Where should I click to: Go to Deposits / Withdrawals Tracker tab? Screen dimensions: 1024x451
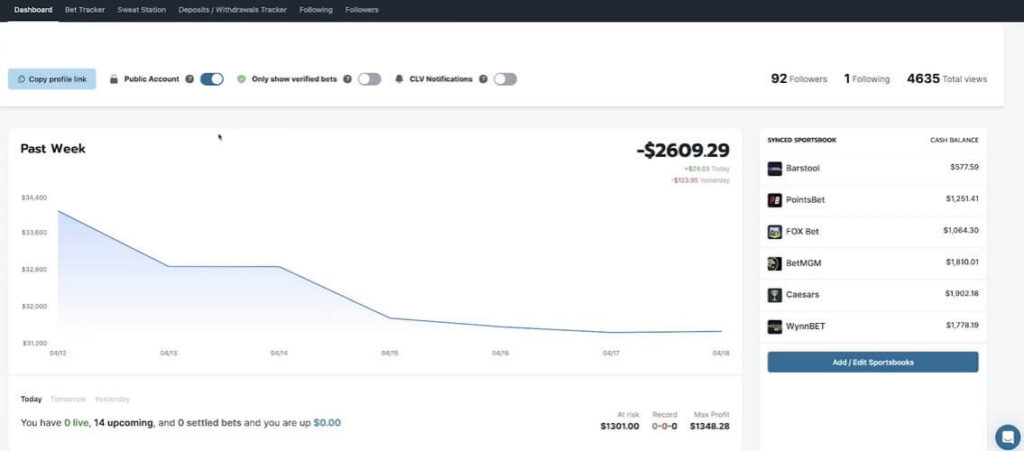232,10
